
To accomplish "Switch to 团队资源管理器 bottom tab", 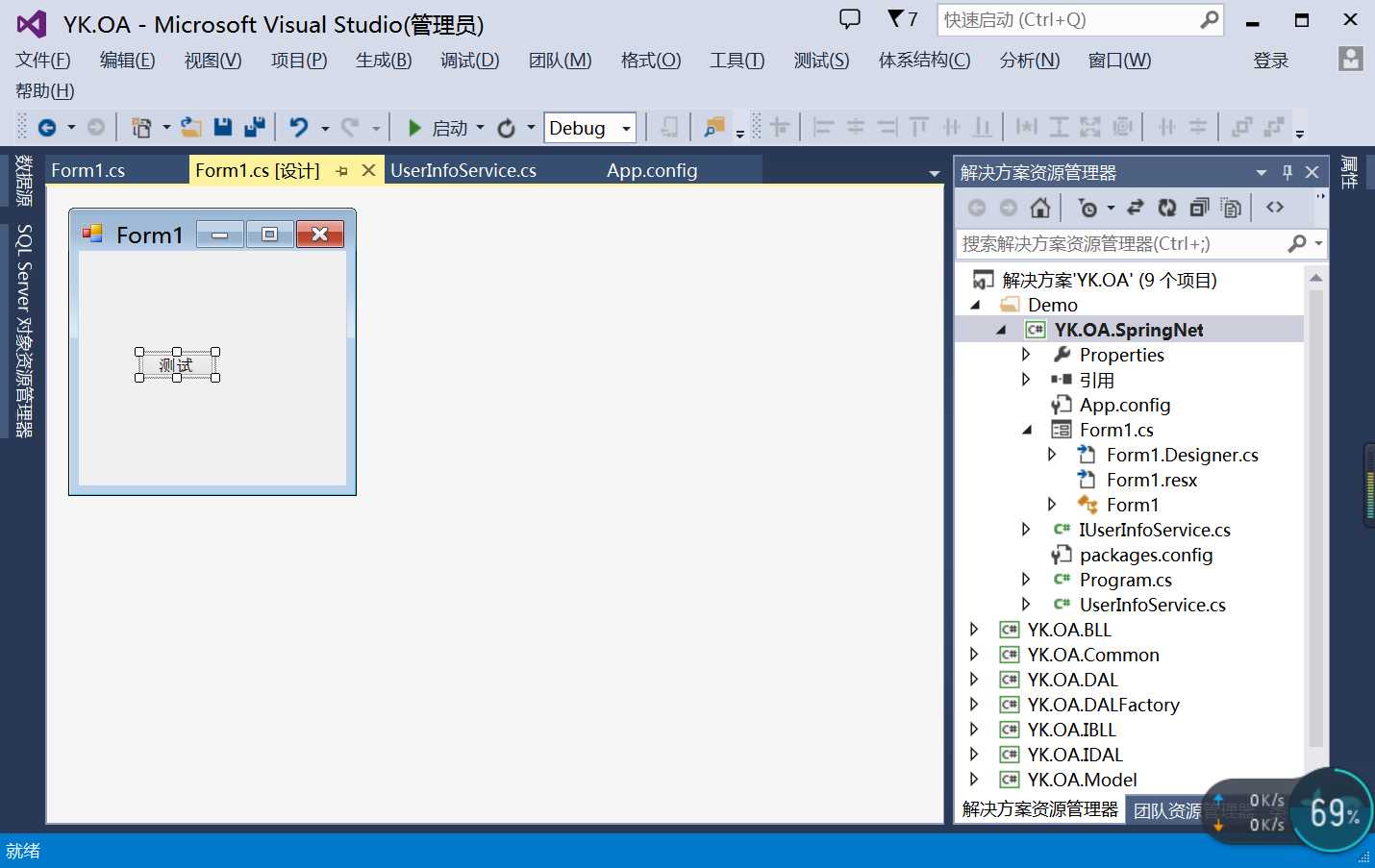I will 1166,810.
